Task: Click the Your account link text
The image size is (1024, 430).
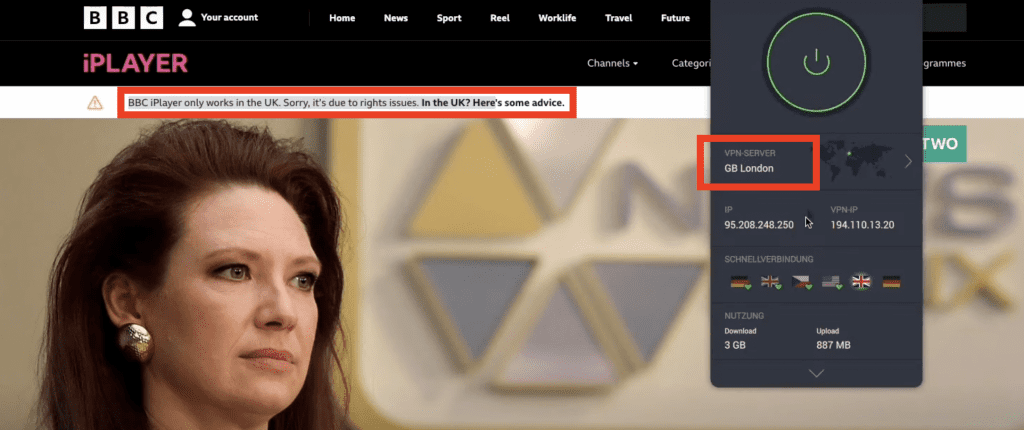Action: [229, 18]
